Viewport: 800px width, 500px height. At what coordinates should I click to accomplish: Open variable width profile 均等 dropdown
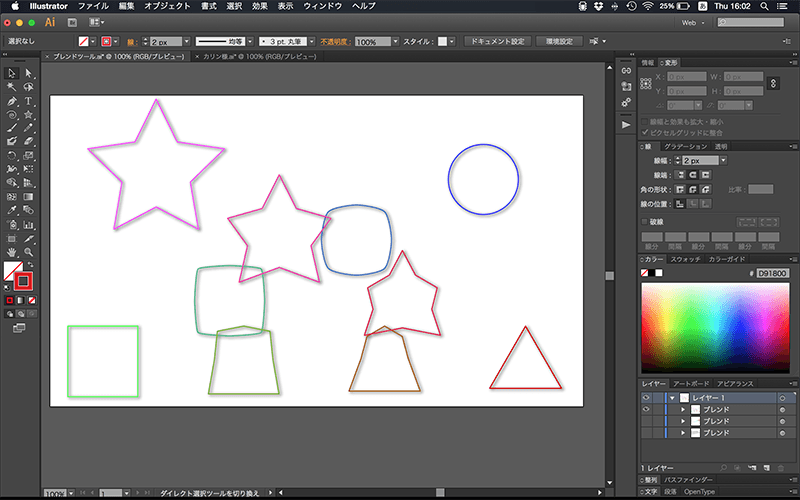tap(251, 41)
